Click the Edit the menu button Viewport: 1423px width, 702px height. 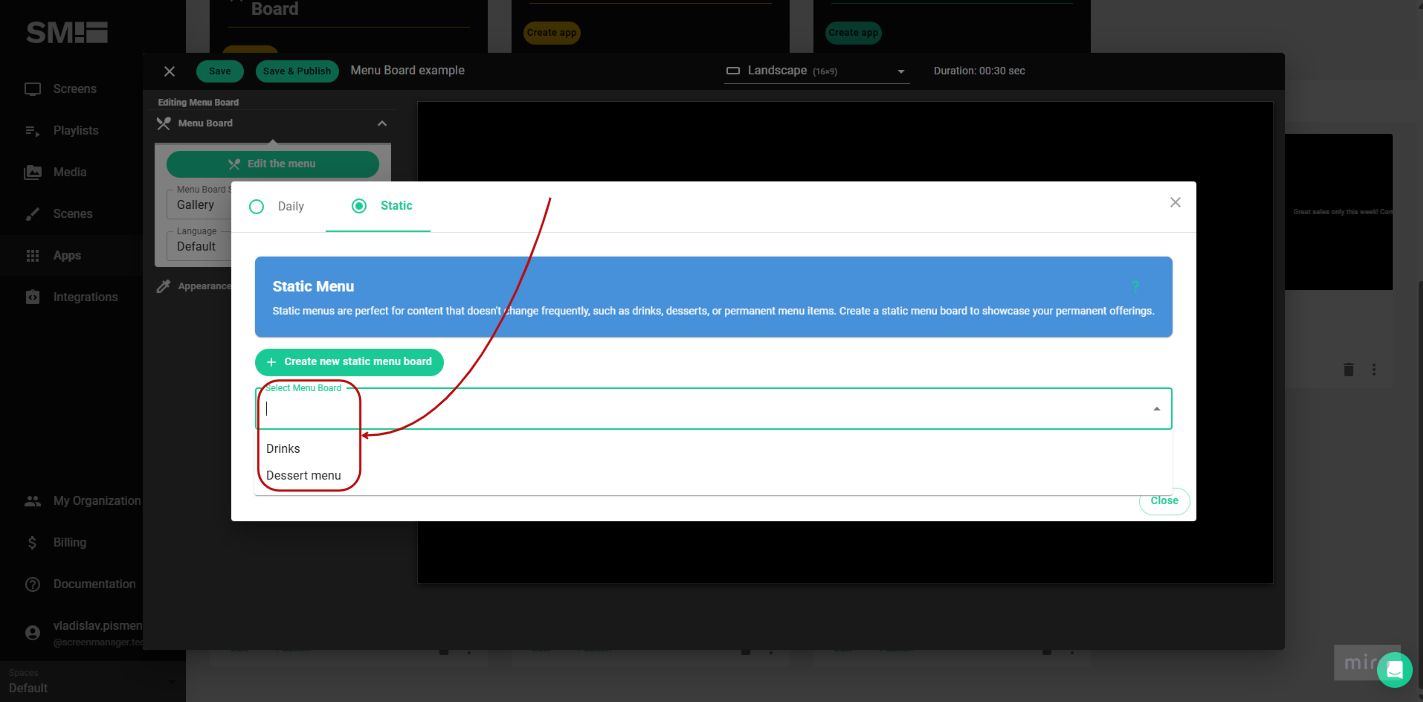273,164
